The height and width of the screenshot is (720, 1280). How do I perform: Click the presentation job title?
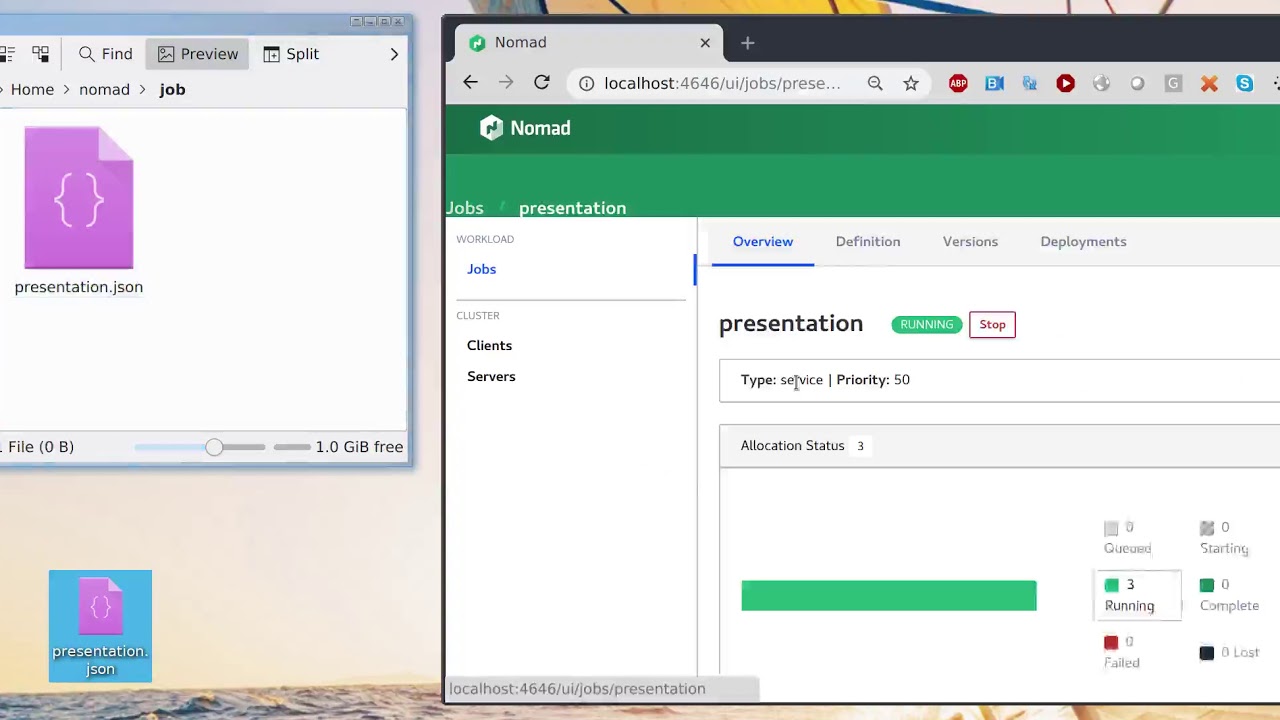(x=791, y=323)
